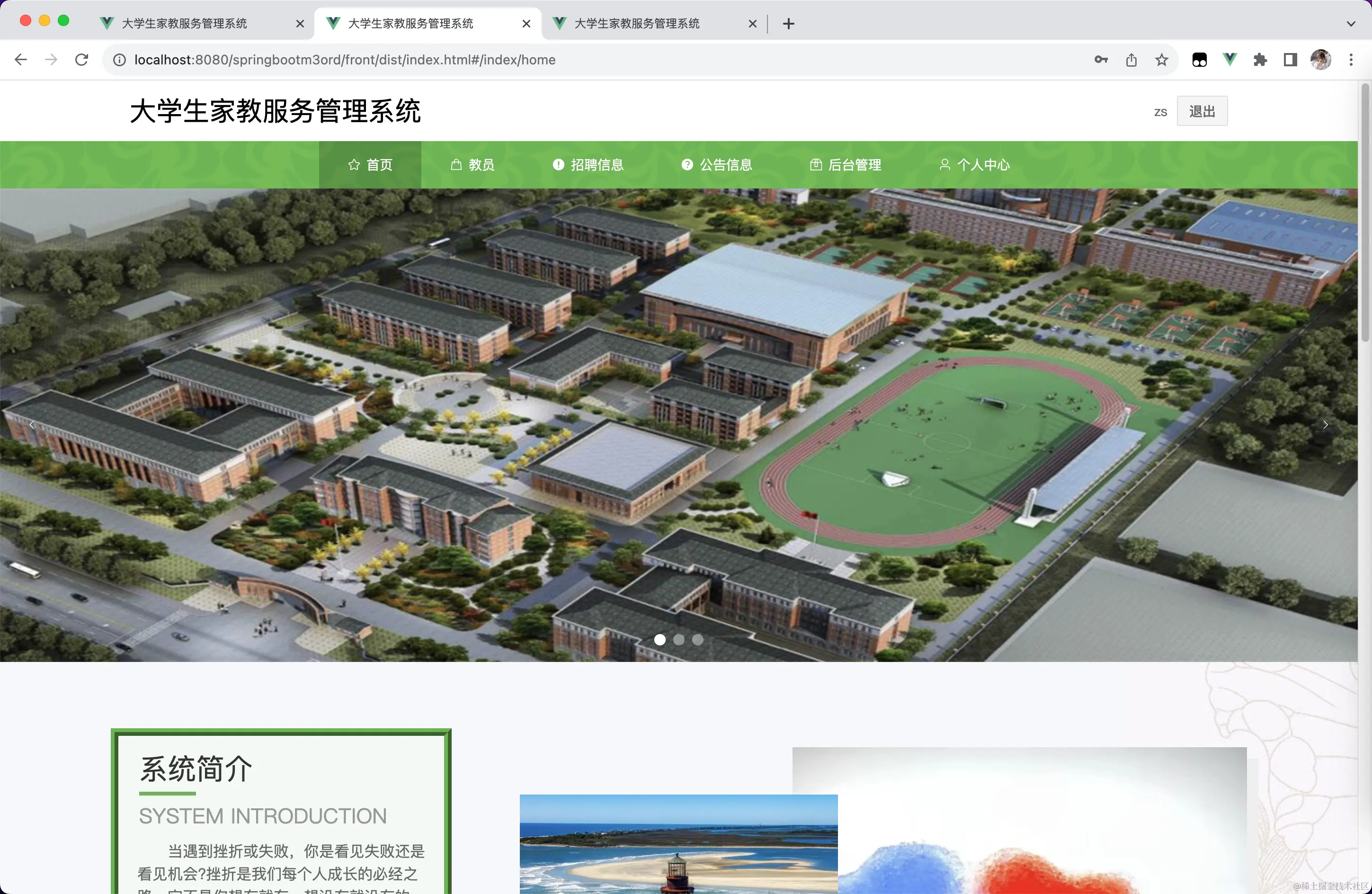
Task: Click the browser reload page icon
Action: [82, 60]
